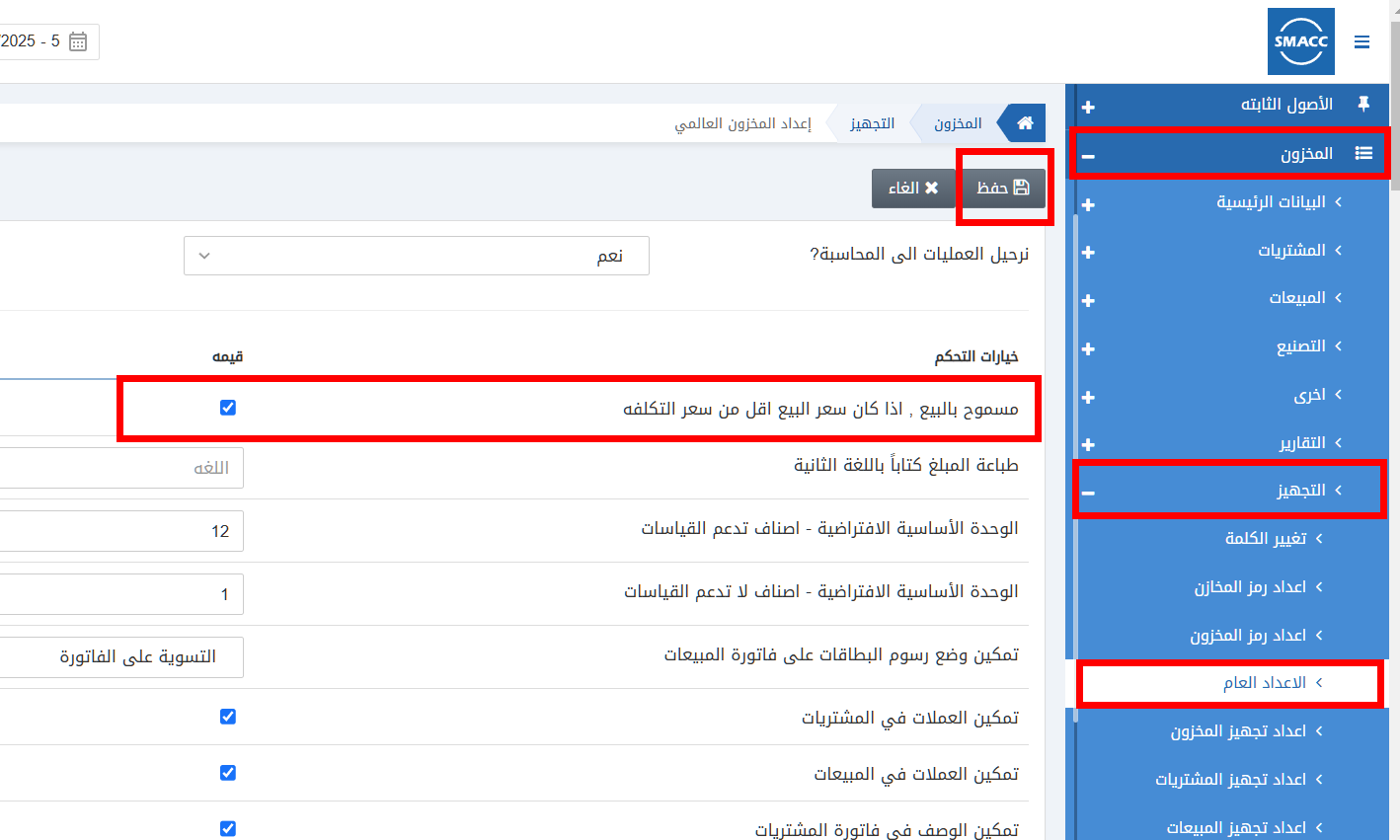Open the calendar date picker icon

[78, 41]
